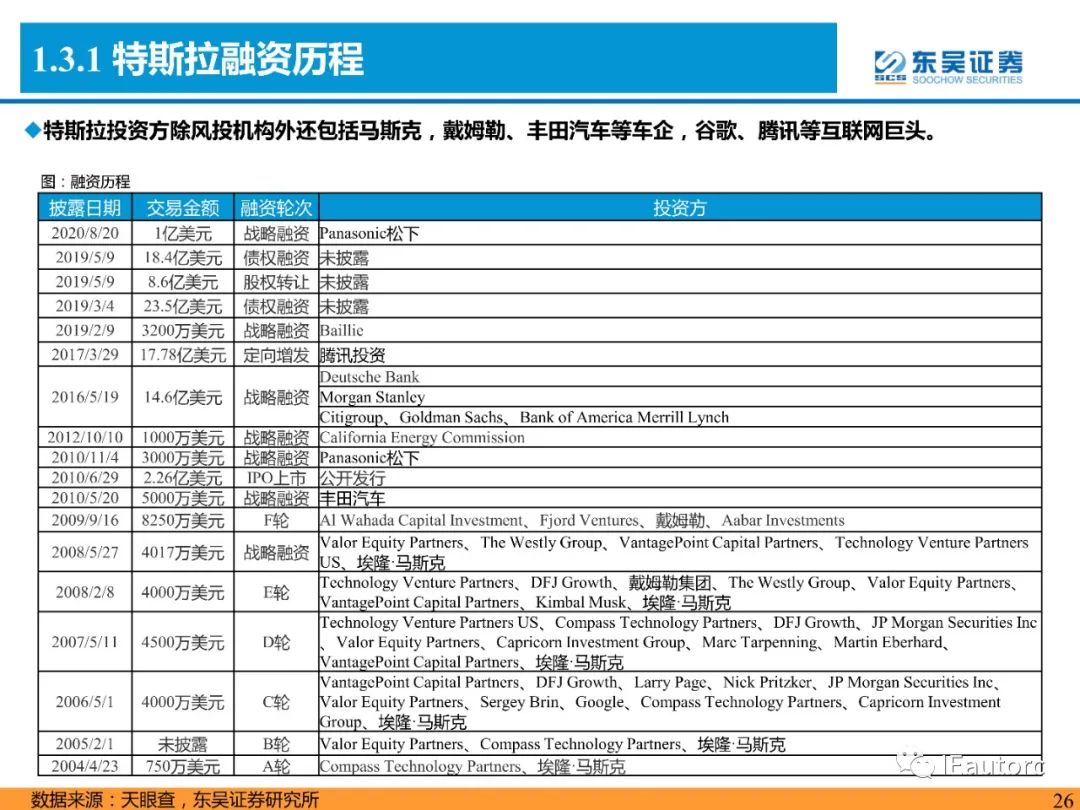Click the A轮 round cell
1080x810 pixels.
pyautogui.click(x=276, y=765)
